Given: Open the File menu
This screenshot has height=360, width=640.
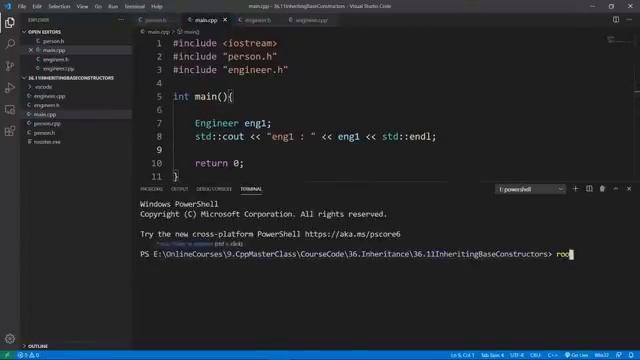Looking at the screenshot, I should click(22, 7).
